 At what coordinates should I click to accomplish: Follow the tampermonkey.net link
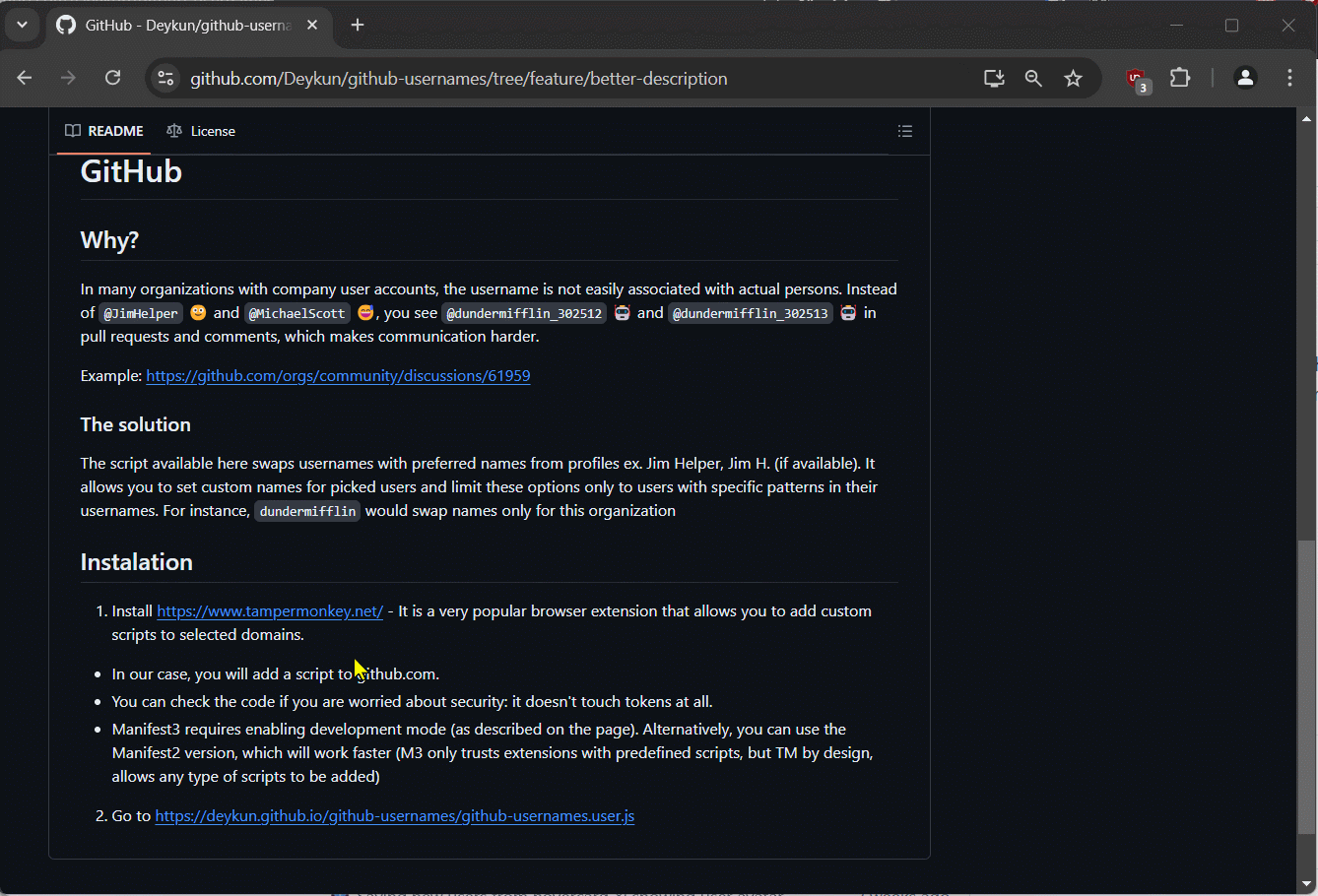coord(270,611)
